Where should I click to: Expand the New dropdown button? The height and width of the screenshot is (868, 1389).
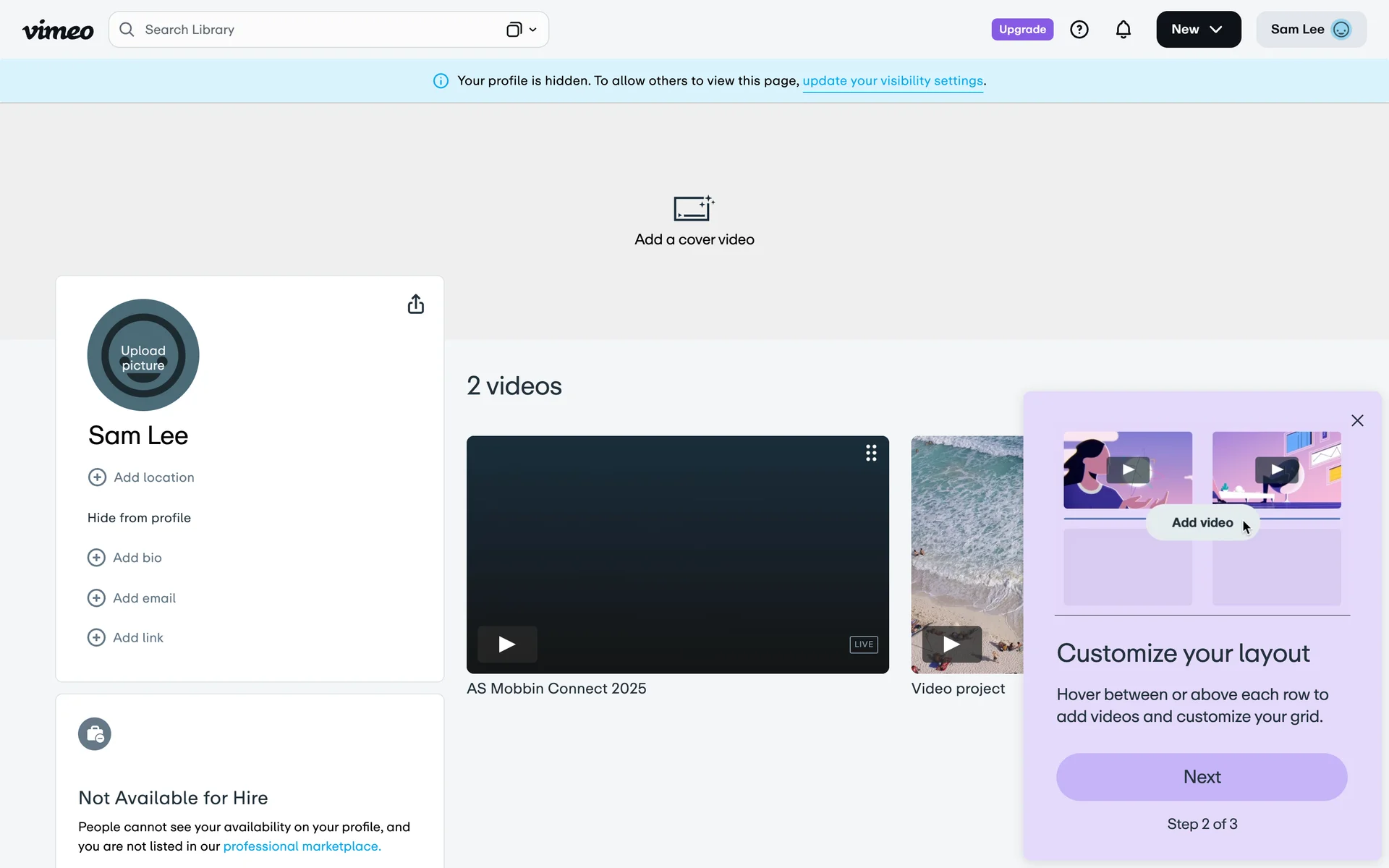pos(1198,30)
